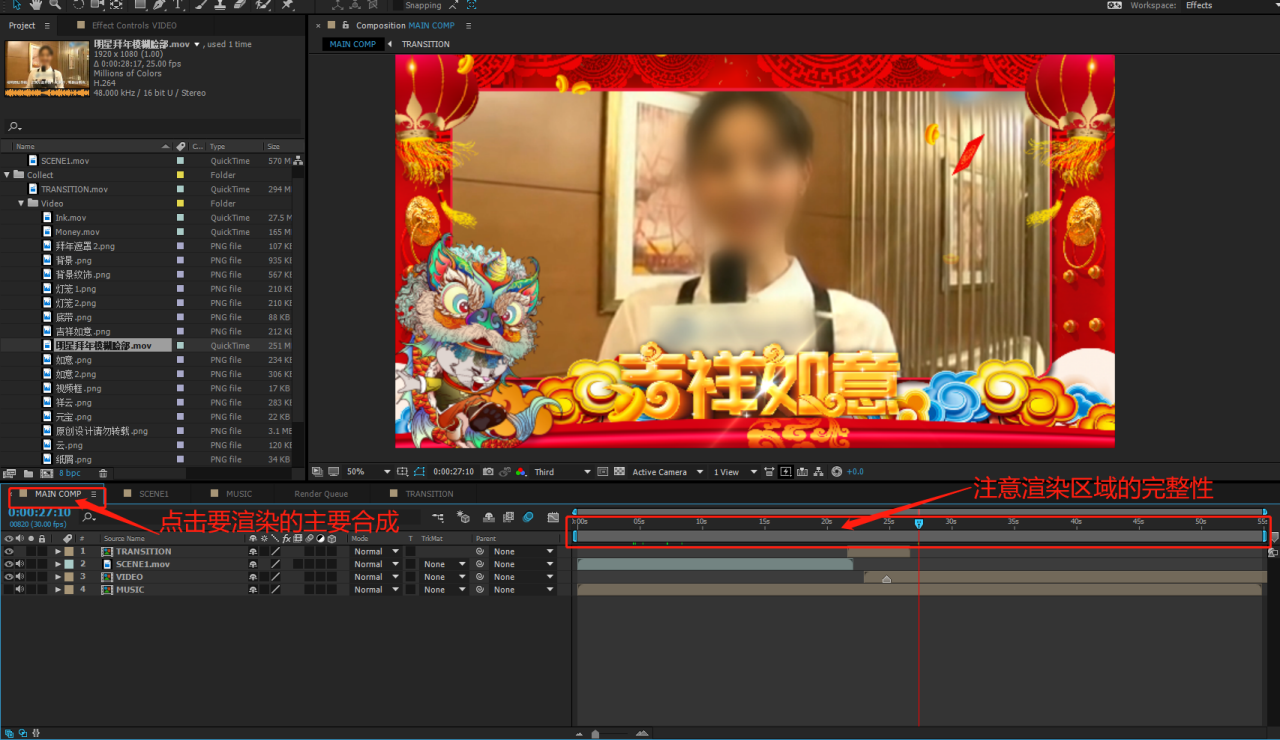Toggle hide shy layers icon
The width and height of the screenshot is (1280, 740).
[x=489, y=517]
